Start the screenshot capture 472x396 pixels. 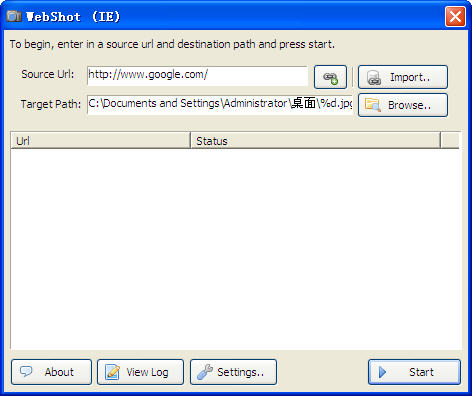[x=414, y=372]
